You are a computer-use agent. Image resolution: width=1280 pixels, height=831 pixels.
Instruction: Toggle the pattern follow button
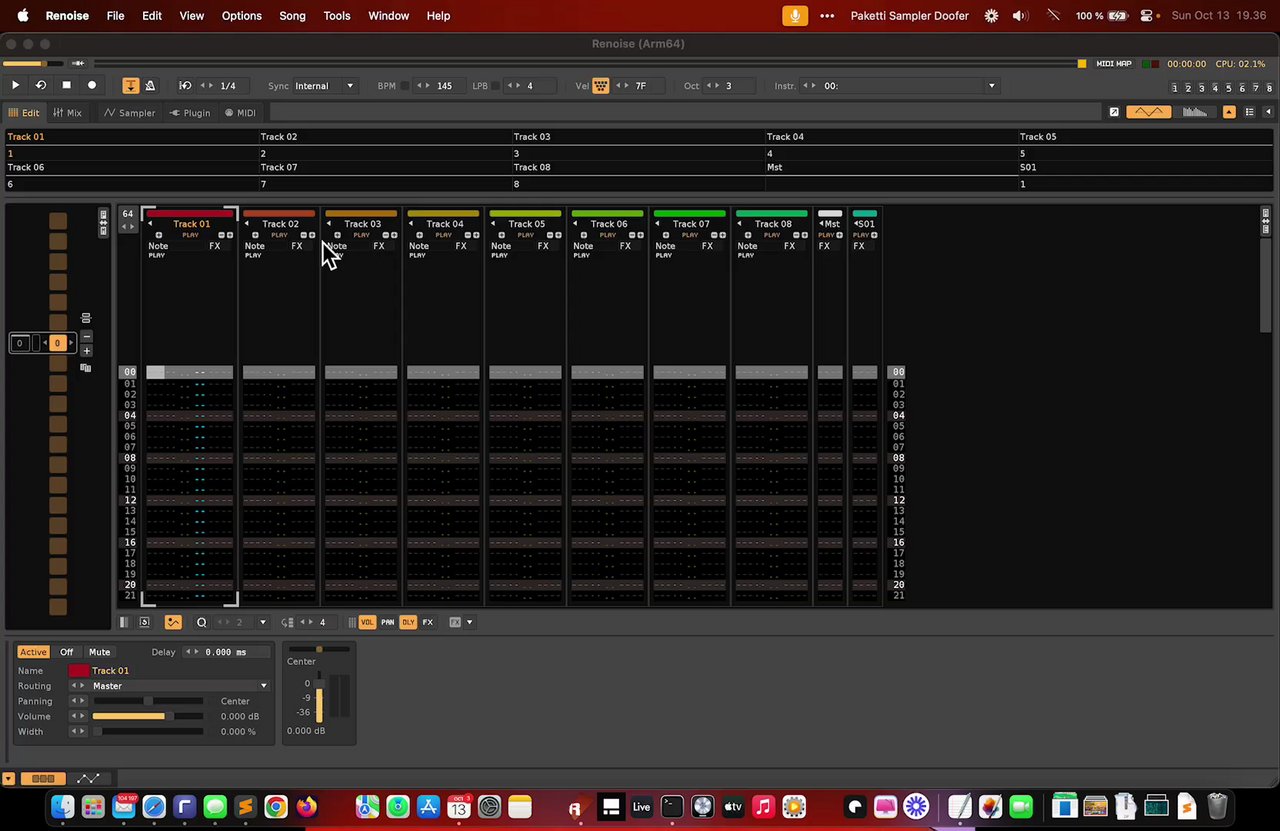pyautogui.click(x=131, y=86)
